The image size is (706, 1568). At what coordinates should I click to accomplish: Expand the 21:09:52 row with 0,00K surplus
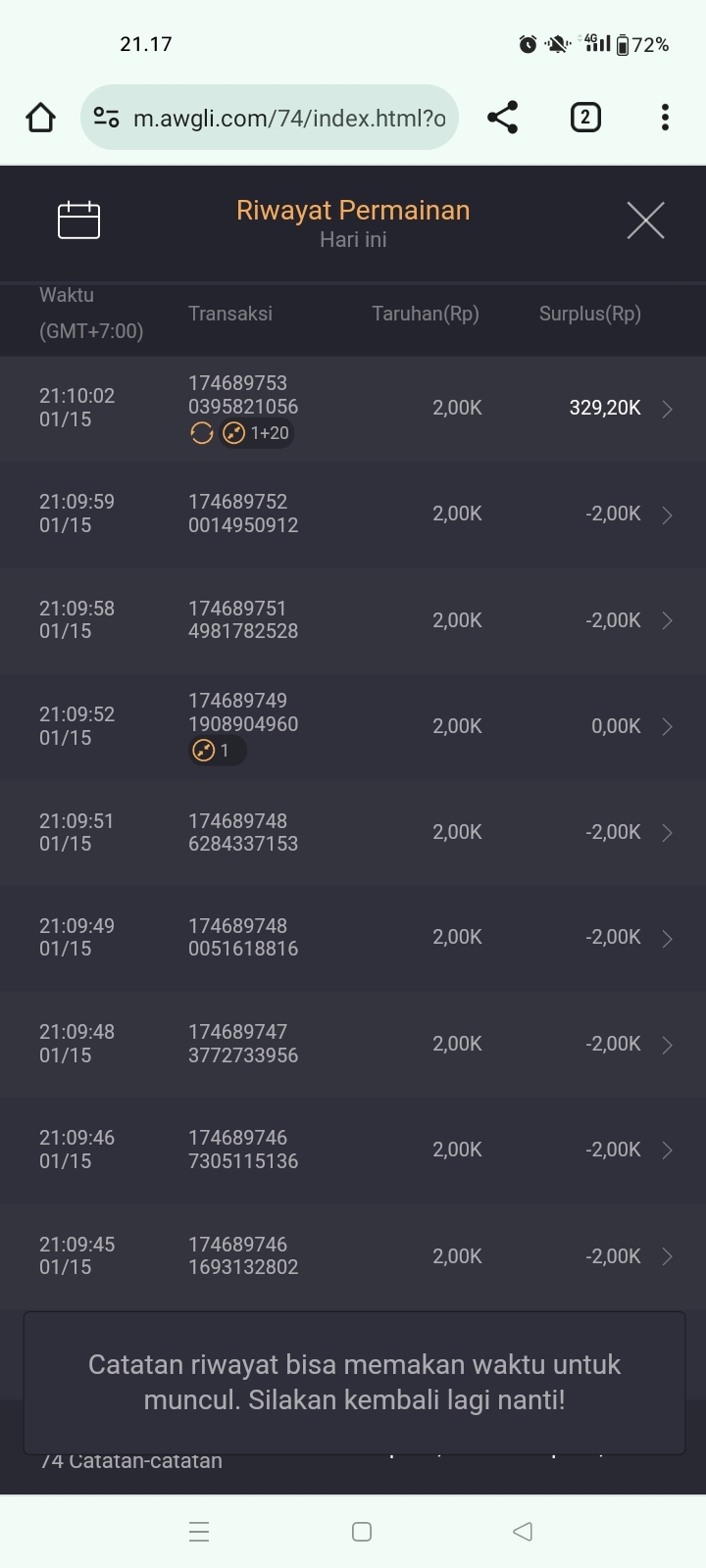tap(667, 726)
